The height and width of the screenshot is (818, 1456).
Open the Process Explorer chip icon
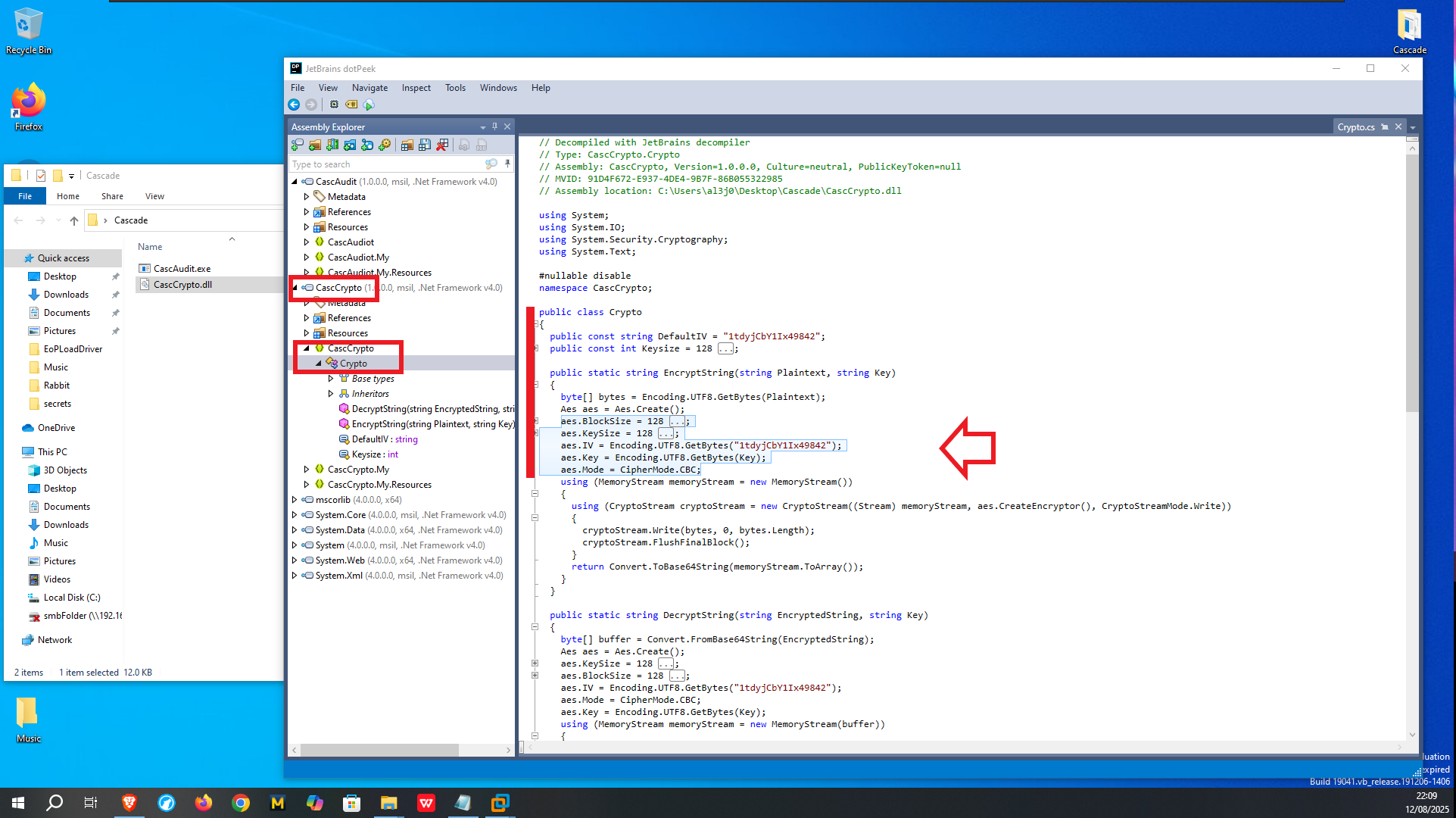(x=334, y=105)
